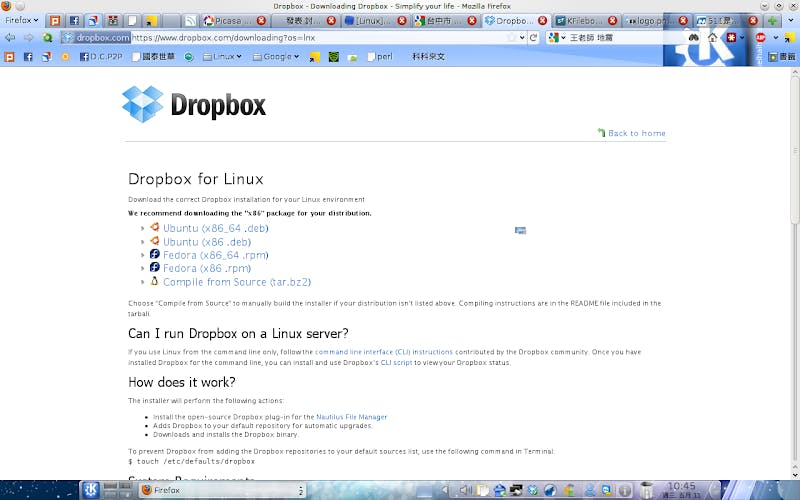Open the Nautilus File Manager link
800x500 pixels.
tap(352, 417)
